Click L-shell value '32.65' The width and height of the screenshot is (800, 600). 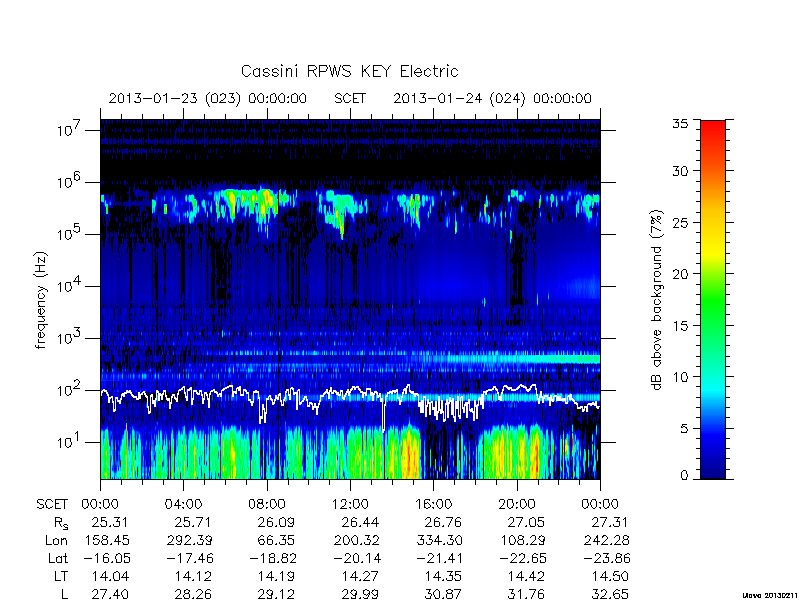tap(610, 594)
